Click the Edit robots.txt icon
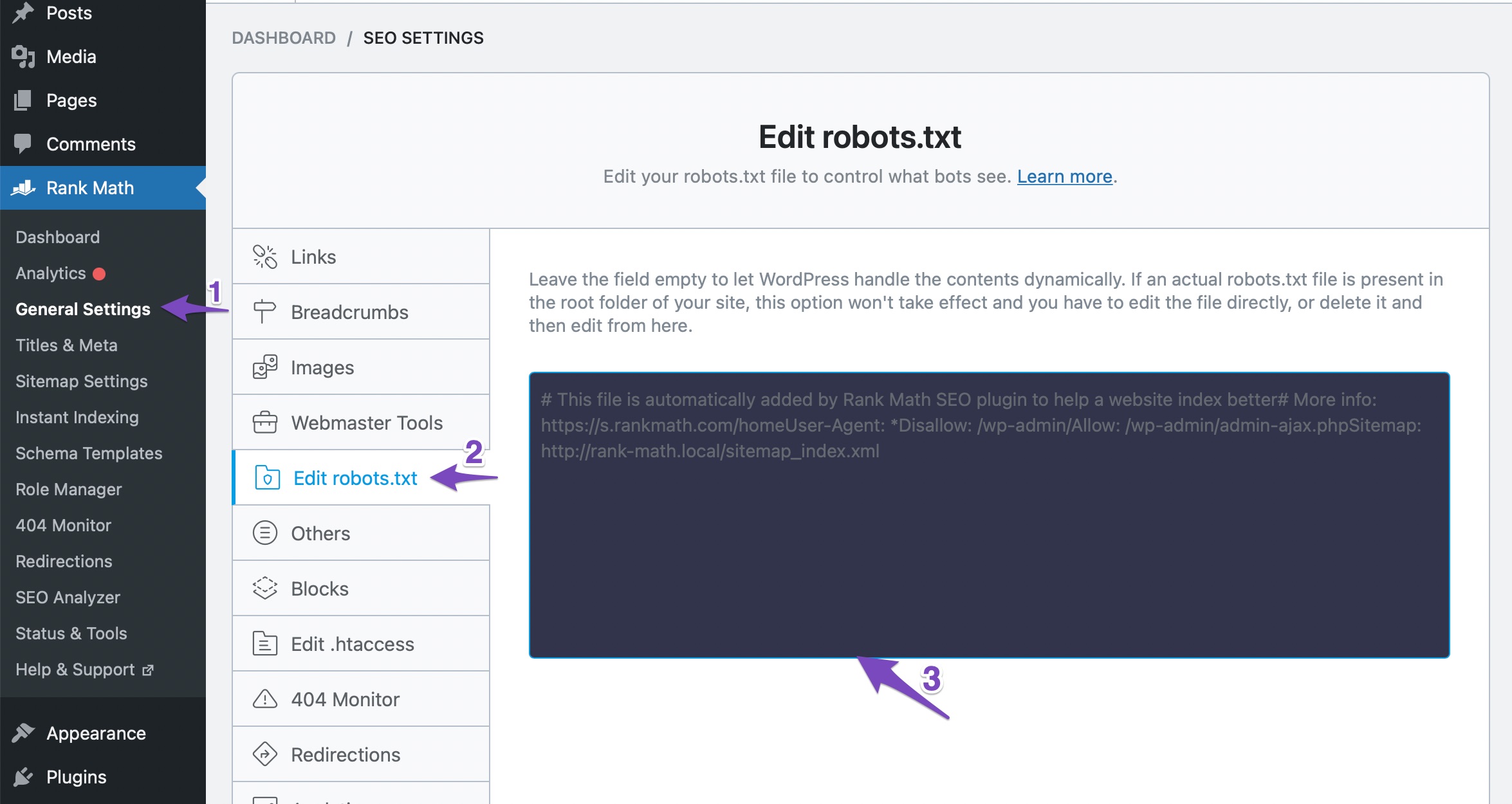This screenshot has height=804, width=1512. [264, 478]
